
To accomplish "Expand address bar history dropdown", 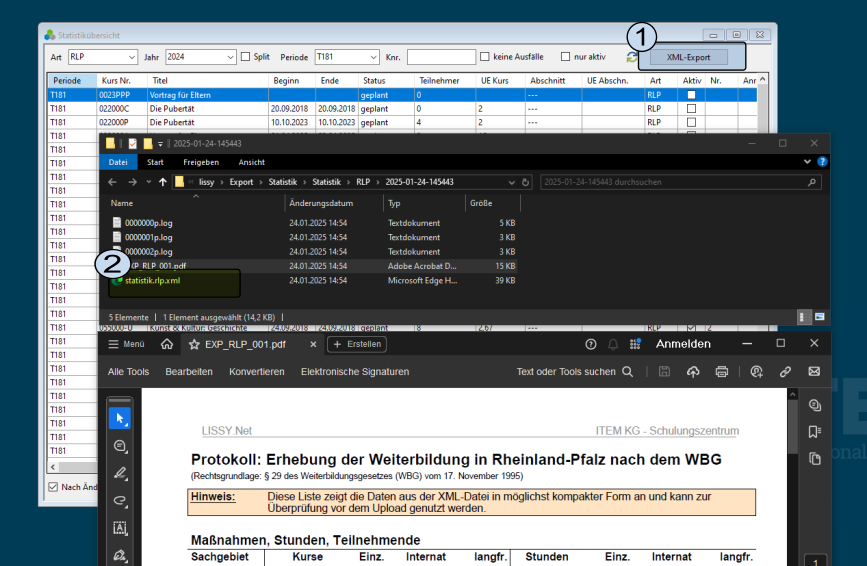I will 511,182.
